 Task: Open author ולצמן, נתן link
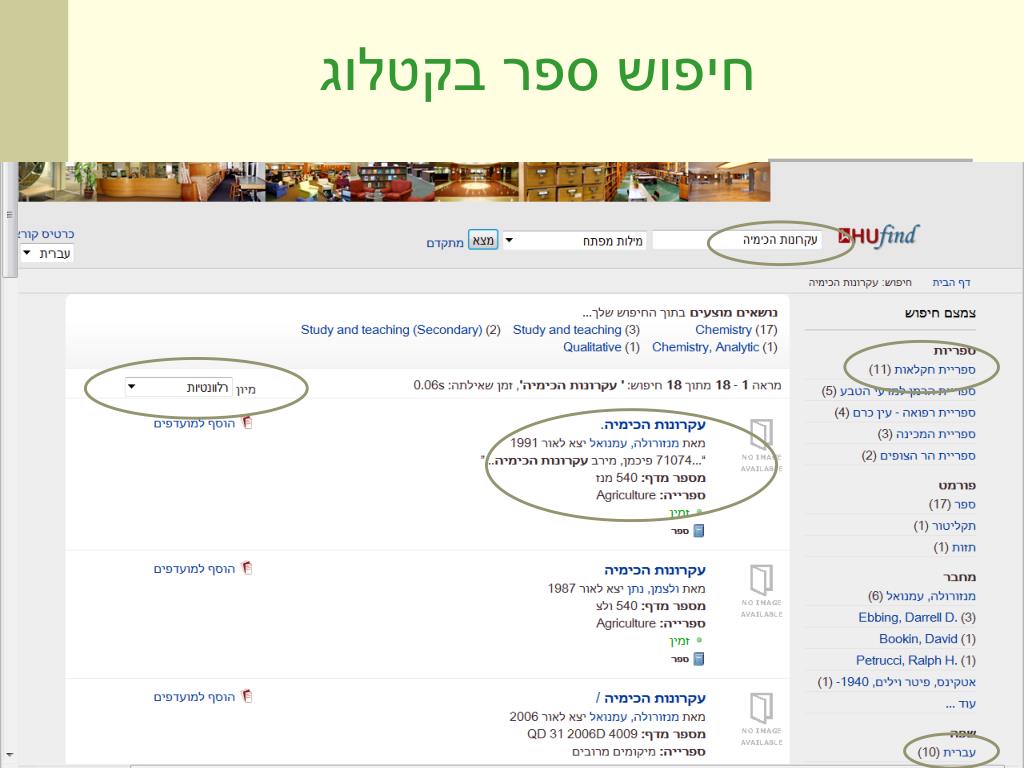click(653, 589)
